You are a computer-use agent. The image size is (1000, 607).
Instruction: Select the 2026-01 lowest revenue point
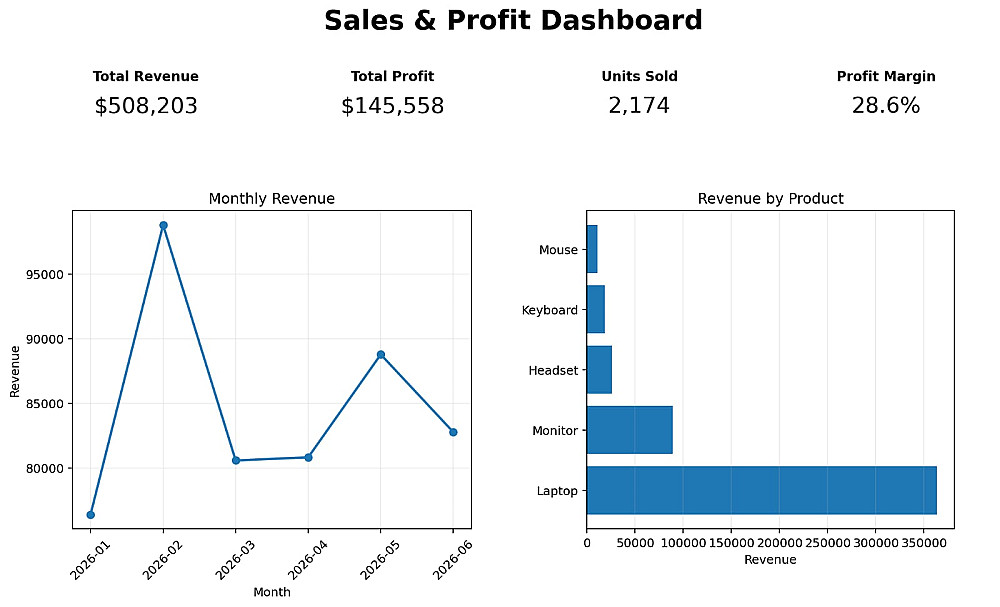91,515
